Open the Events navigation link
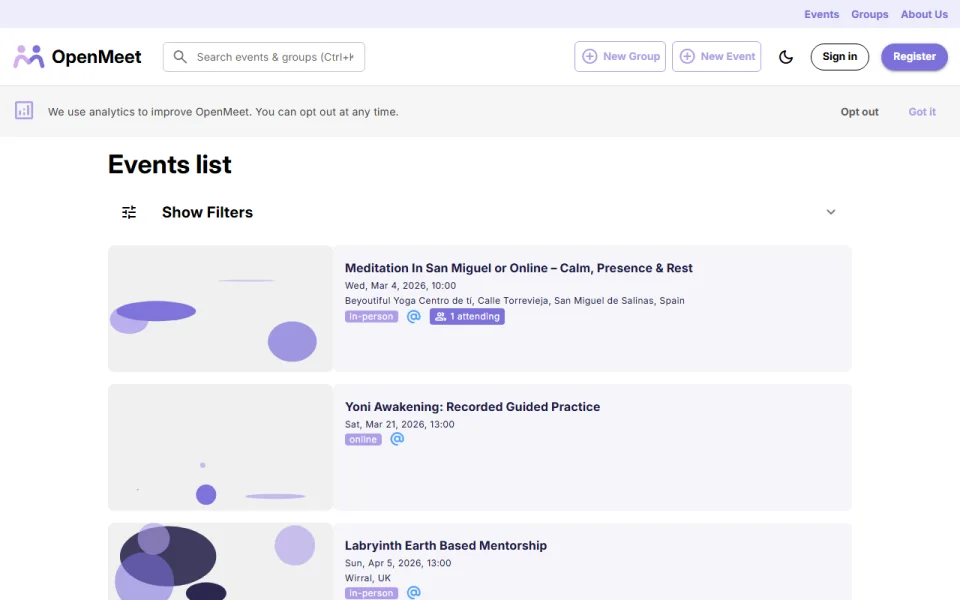Viewport: 960px width, 600px height. point(822,14)
